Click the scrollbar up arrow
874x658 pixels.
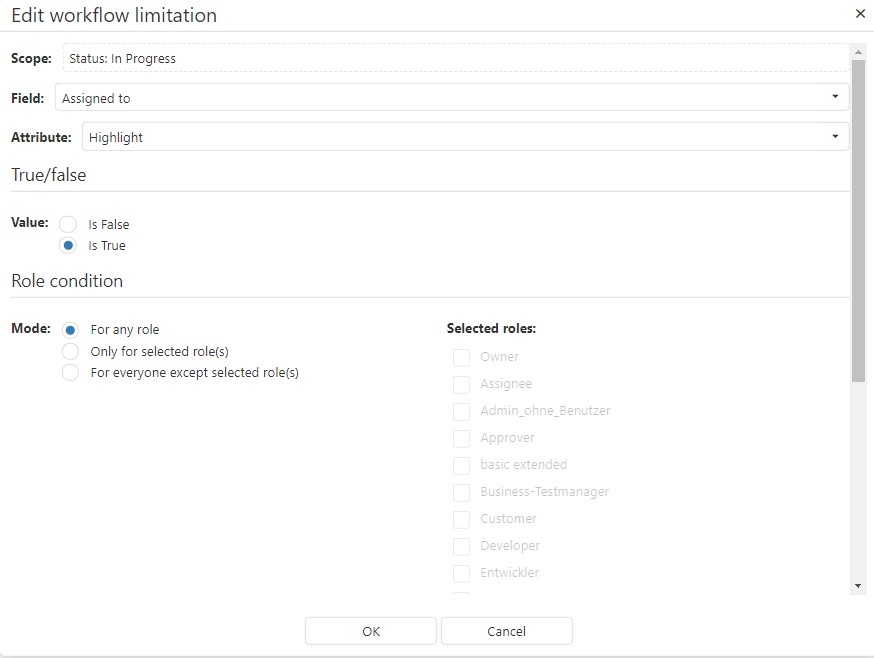858,50
